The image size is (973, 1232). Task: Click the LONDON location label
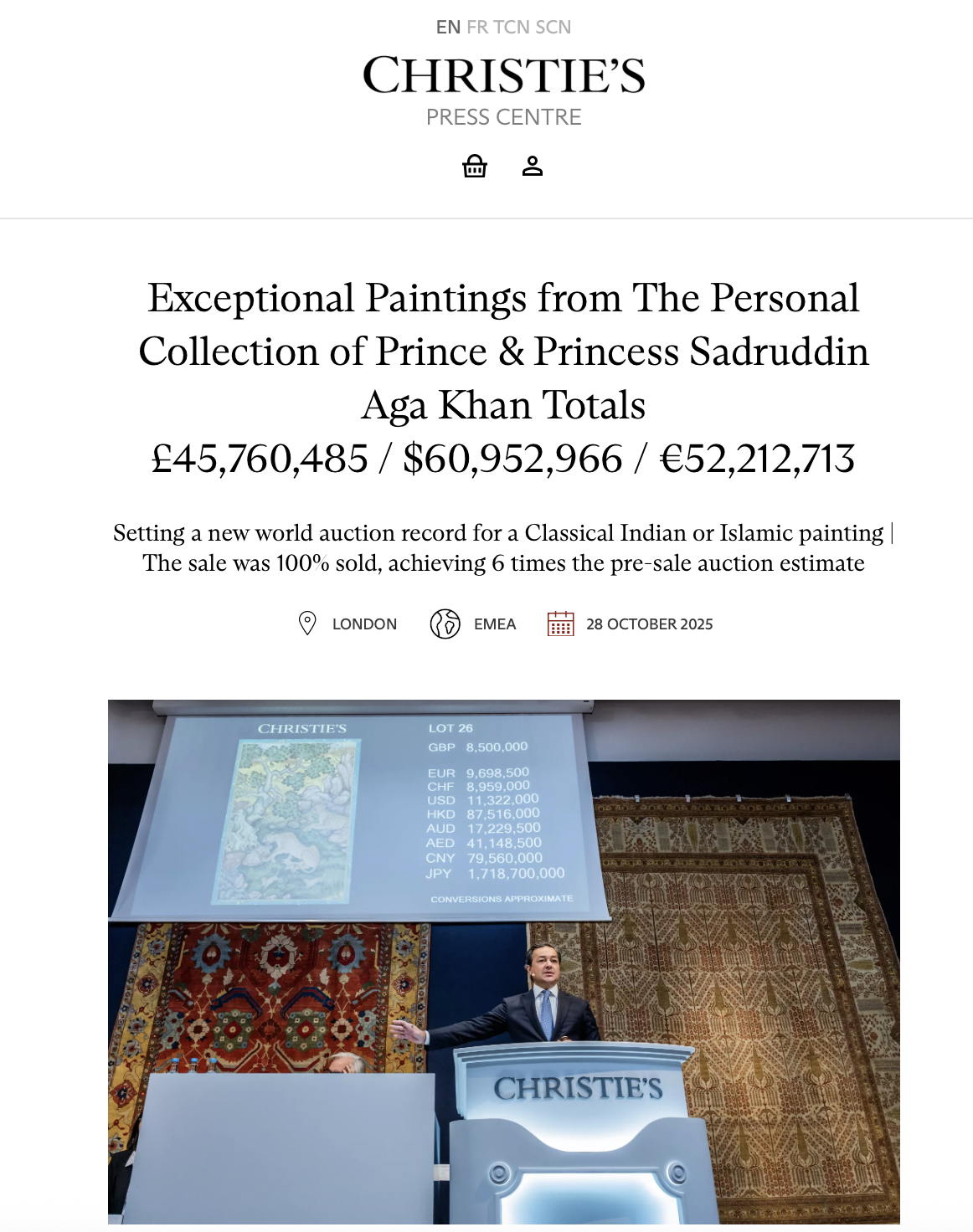click(x=364, y=624)
